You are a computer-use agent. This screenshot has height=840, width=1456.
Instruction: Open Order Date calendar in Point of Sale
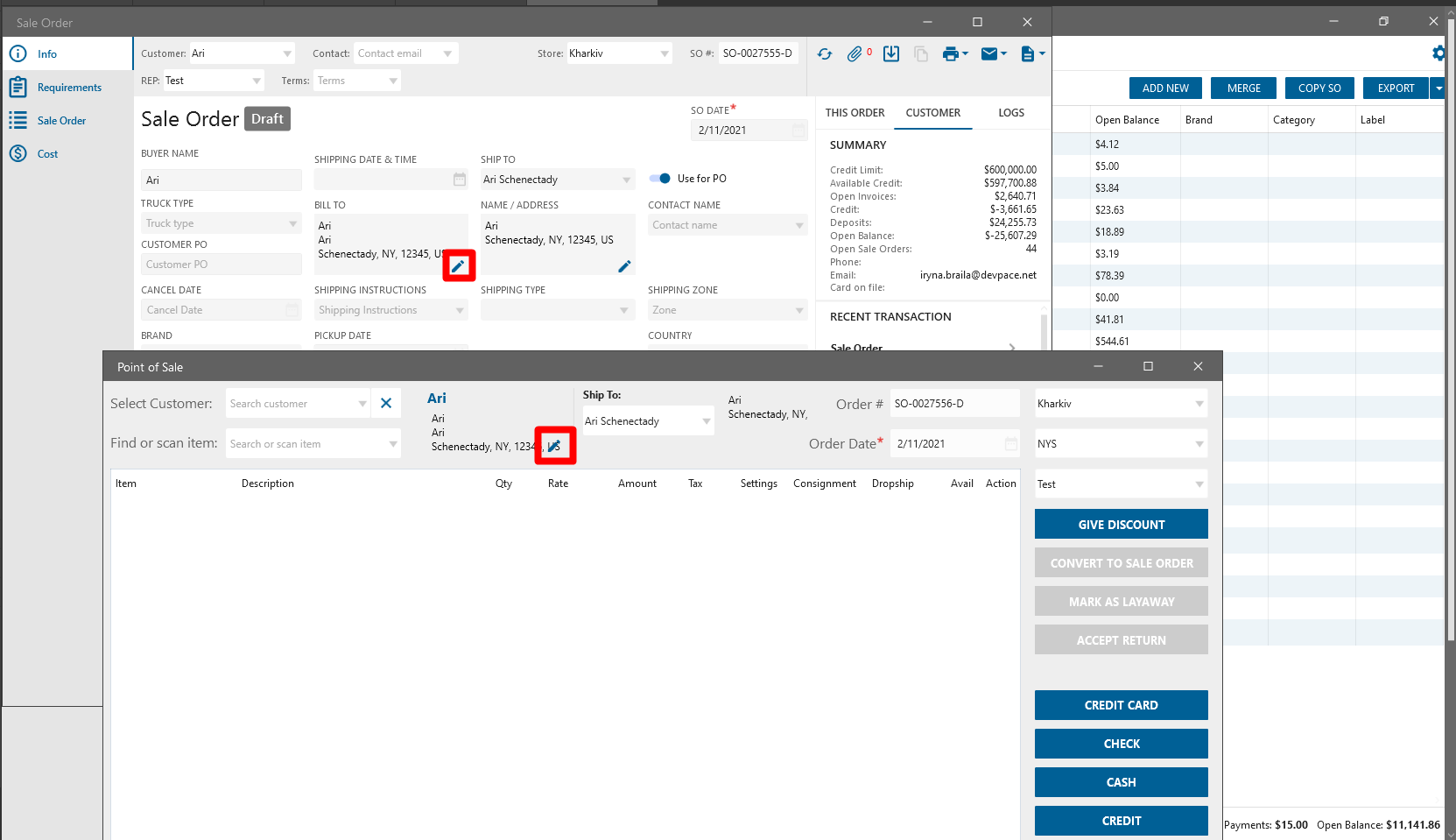coord(1011,444)
